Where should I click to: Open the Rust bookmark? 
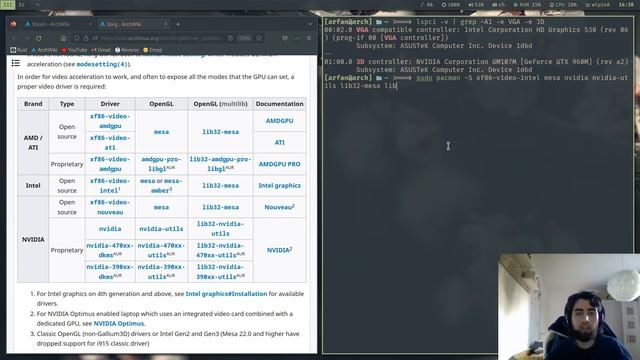point(19,50)
